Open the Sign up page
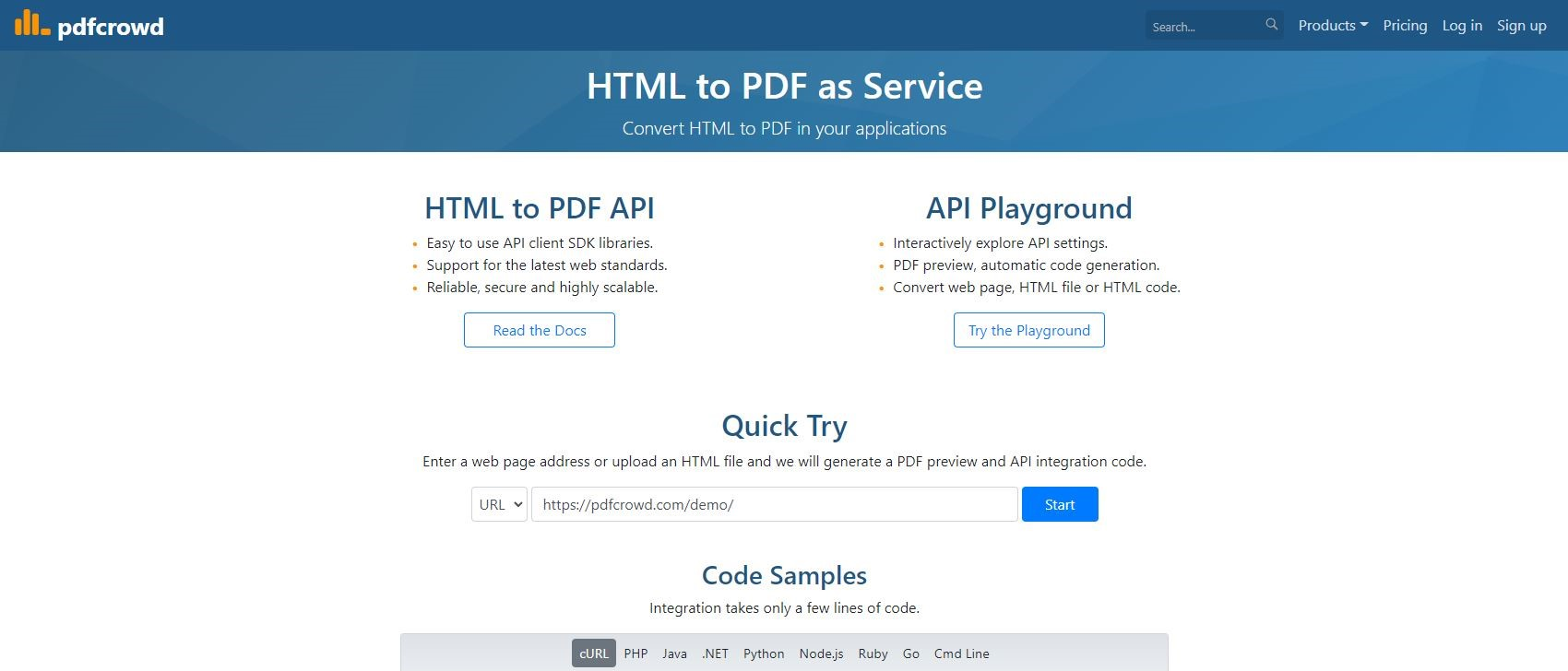This screenshot has height=671, width=1568. coord(1521,26)
